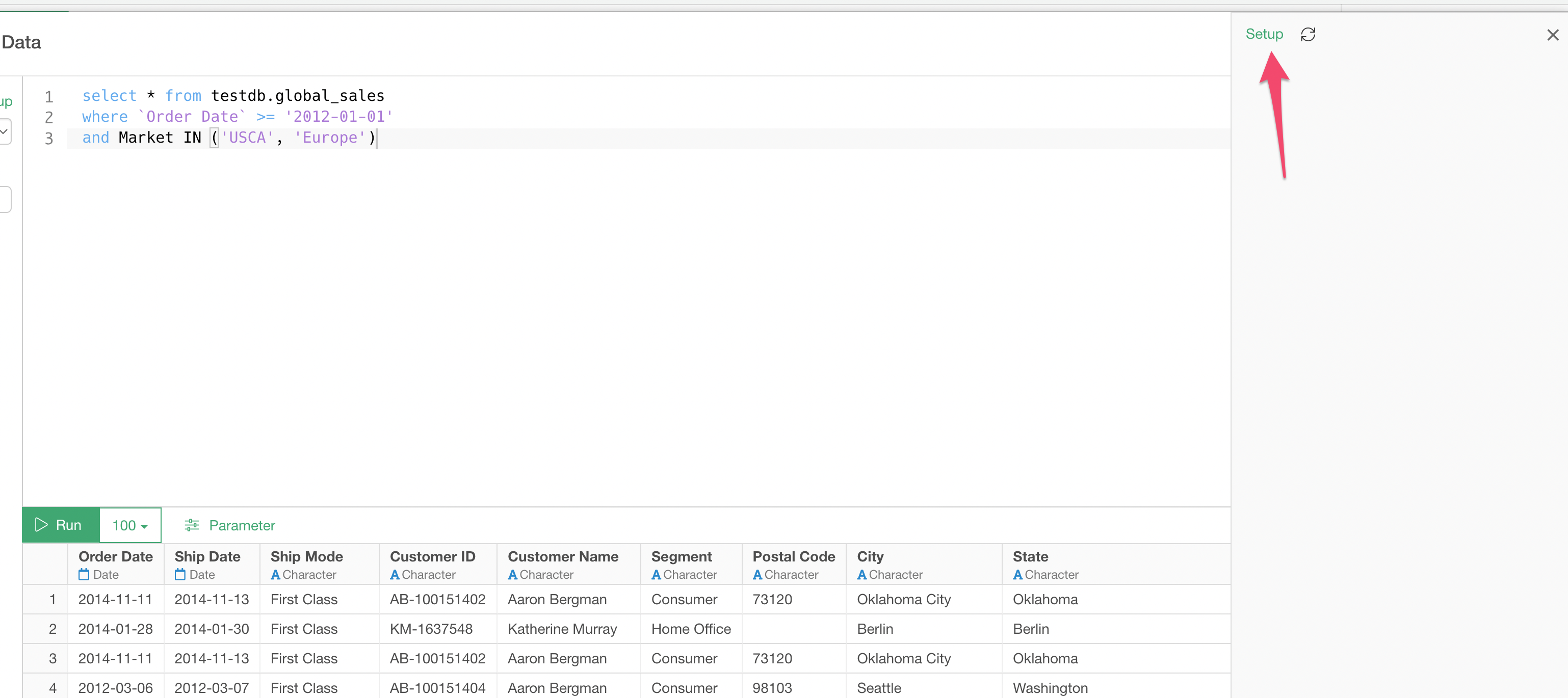The height and width of the screenshot is (698, 1568).
Task: Click Character type icon under Segment
Action: click(x=656, y=575)
